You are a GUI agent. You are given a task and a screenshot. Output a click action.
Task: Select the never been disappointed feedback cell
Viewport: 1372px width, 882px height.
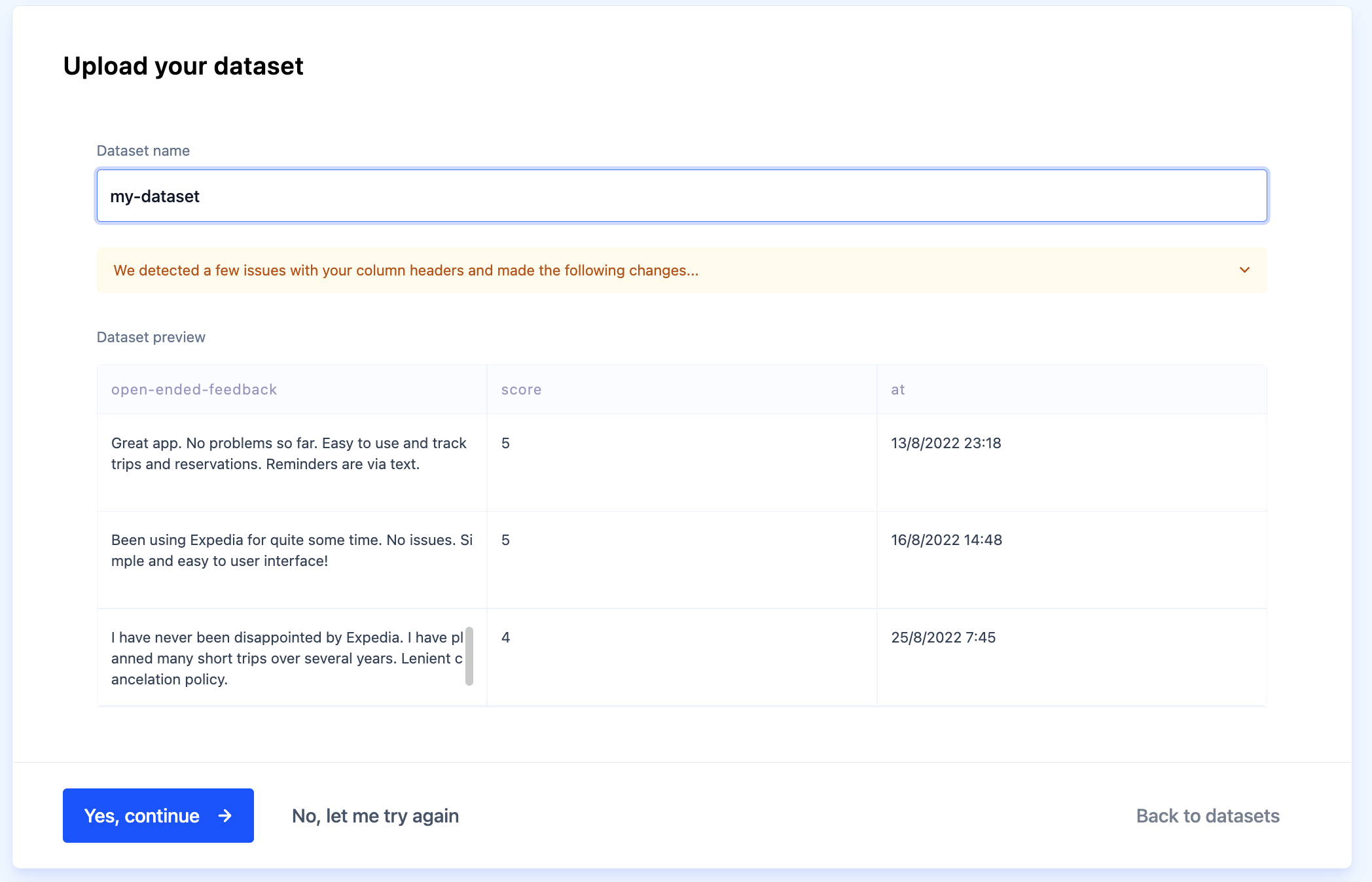287,658
